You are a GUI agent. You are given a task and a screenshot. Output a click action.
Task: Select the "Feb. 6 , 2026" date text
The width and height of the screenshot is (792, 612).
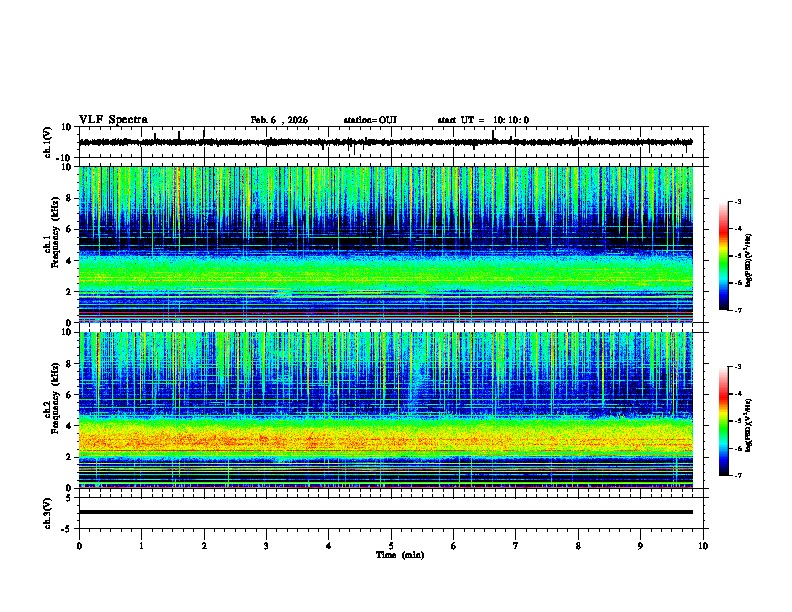[279, 120]
